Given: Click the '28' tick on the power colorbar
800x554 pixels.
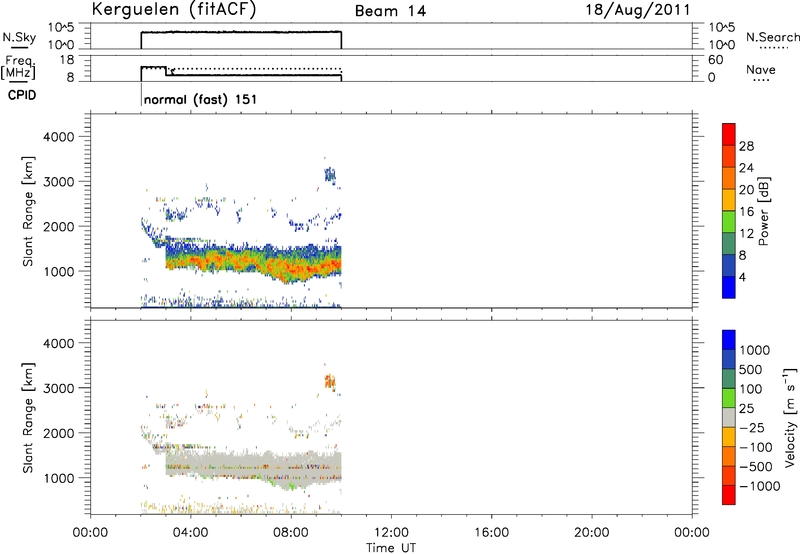Looking at the screenshot, I should tap(746, 146).
